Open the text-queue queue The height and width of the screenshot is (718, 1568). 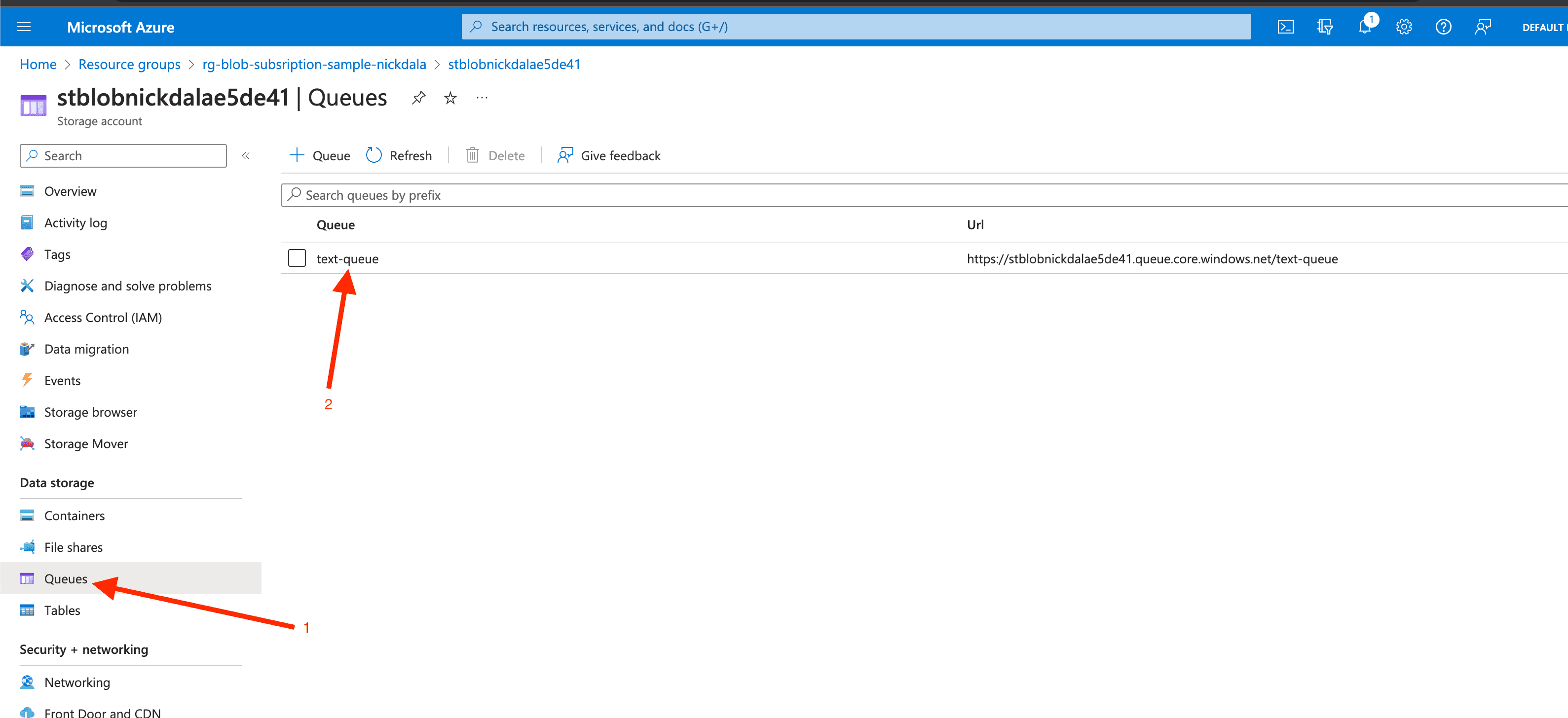[347, 258]
